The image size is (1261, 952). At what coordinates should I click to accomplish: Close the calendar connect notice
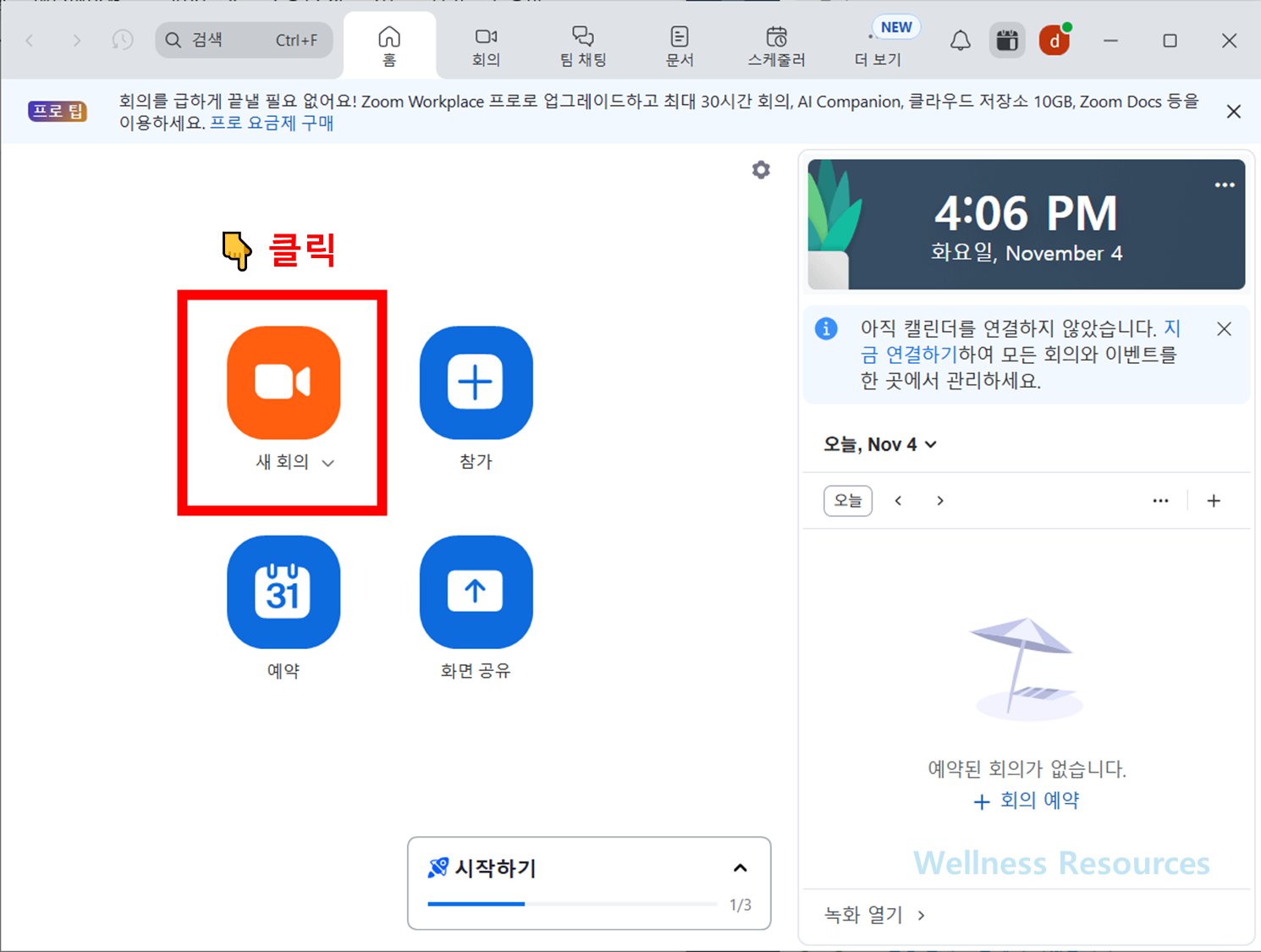point(1224,329)
